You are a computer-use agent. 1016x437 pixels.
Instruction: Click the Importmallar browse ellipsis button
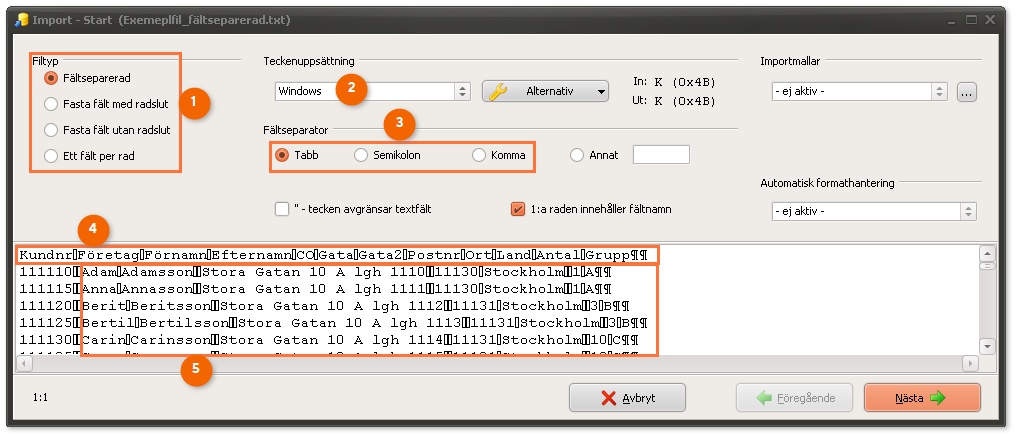coord(966,92)
